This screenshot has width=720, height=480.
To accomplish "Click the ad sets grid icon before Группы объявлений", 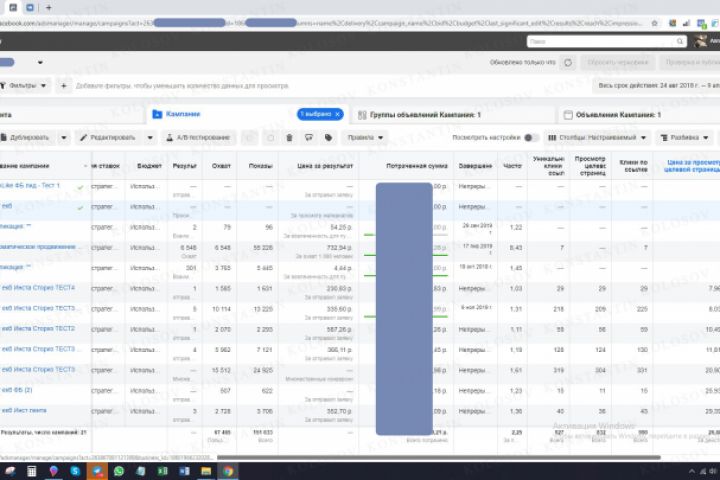I will pos(362,115).
